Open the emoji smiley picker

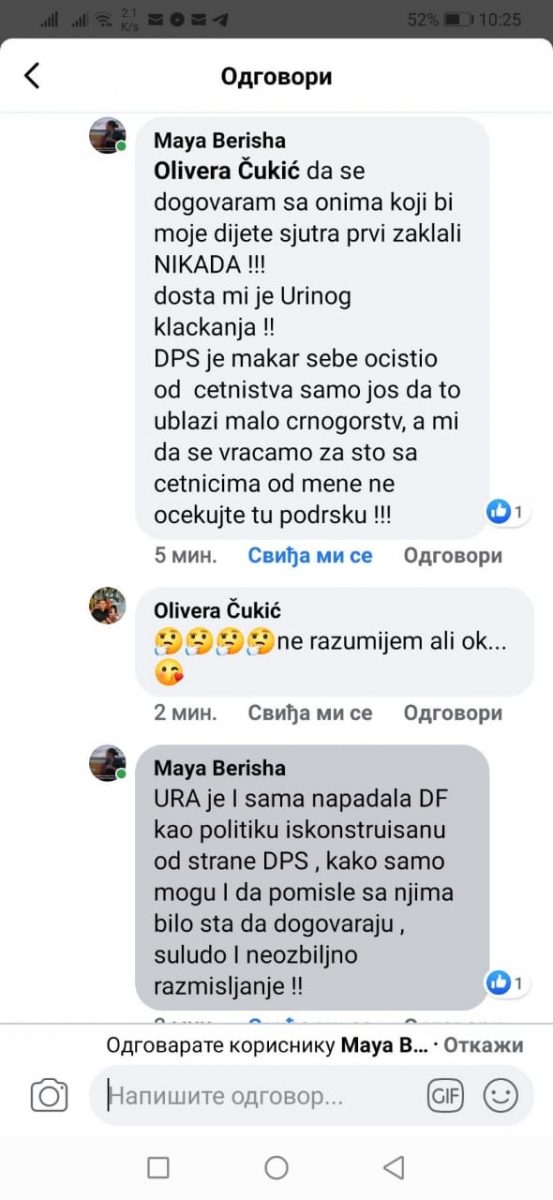[x=500, y=1096]
